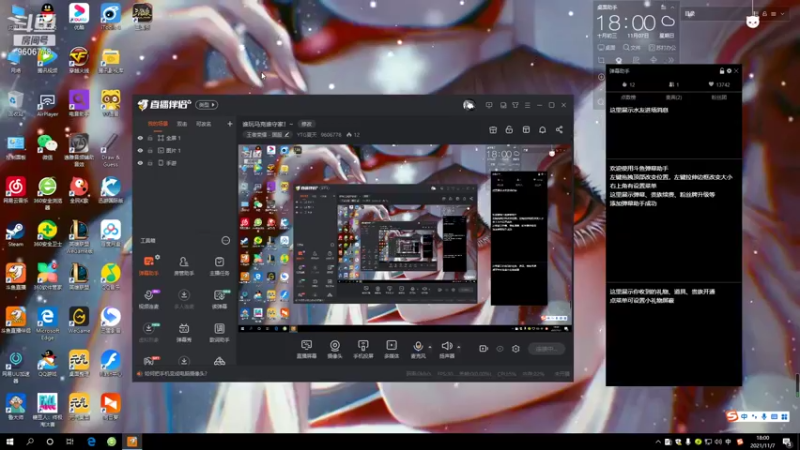Switch to the third scene tab
The width and height of the screenshot is (800, 450).
point(204,124)
